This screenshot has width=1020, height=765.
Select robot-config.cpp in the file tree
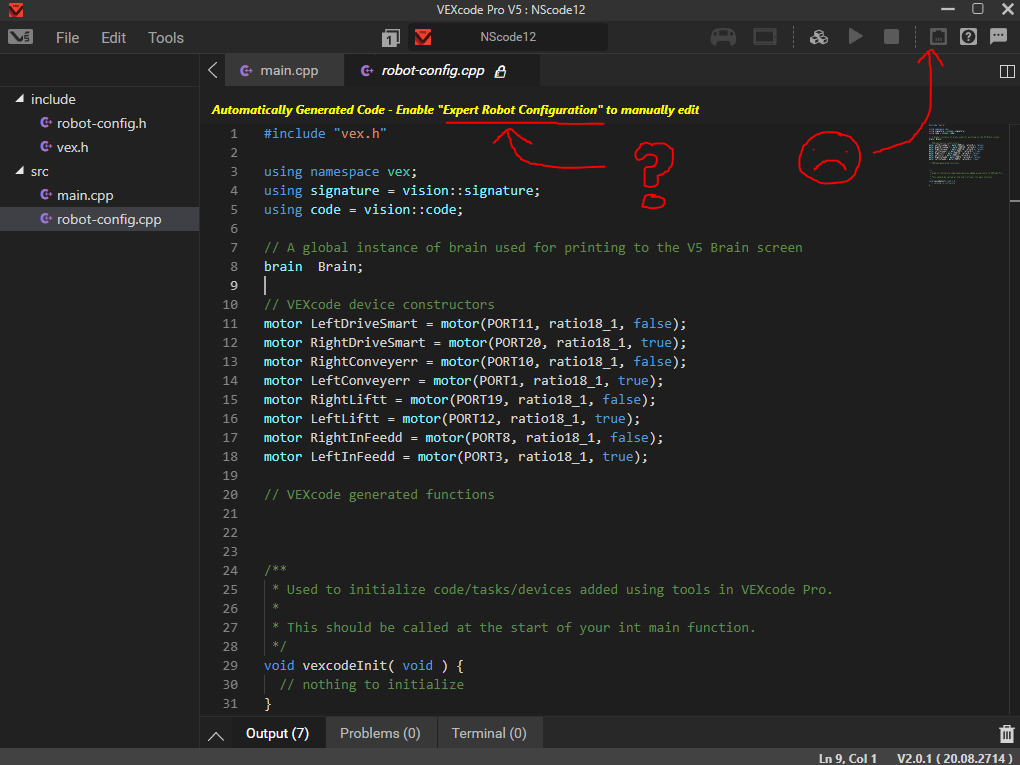click(x=100, y=219)
